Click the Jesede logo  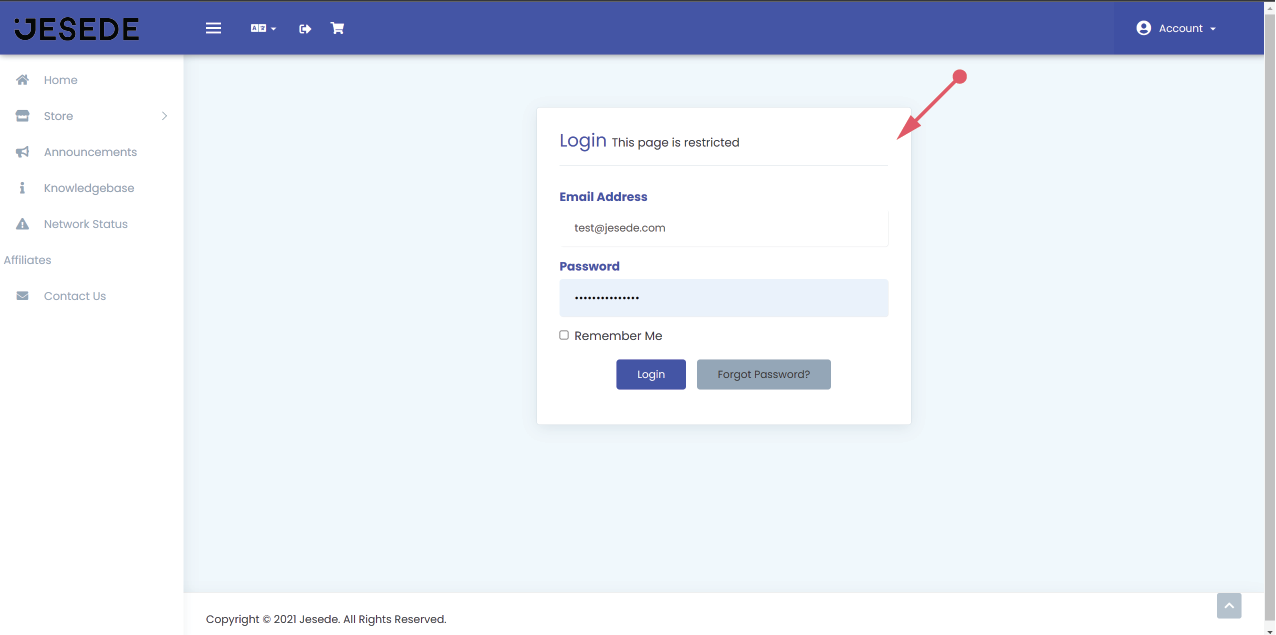click(x=77, y=28)
